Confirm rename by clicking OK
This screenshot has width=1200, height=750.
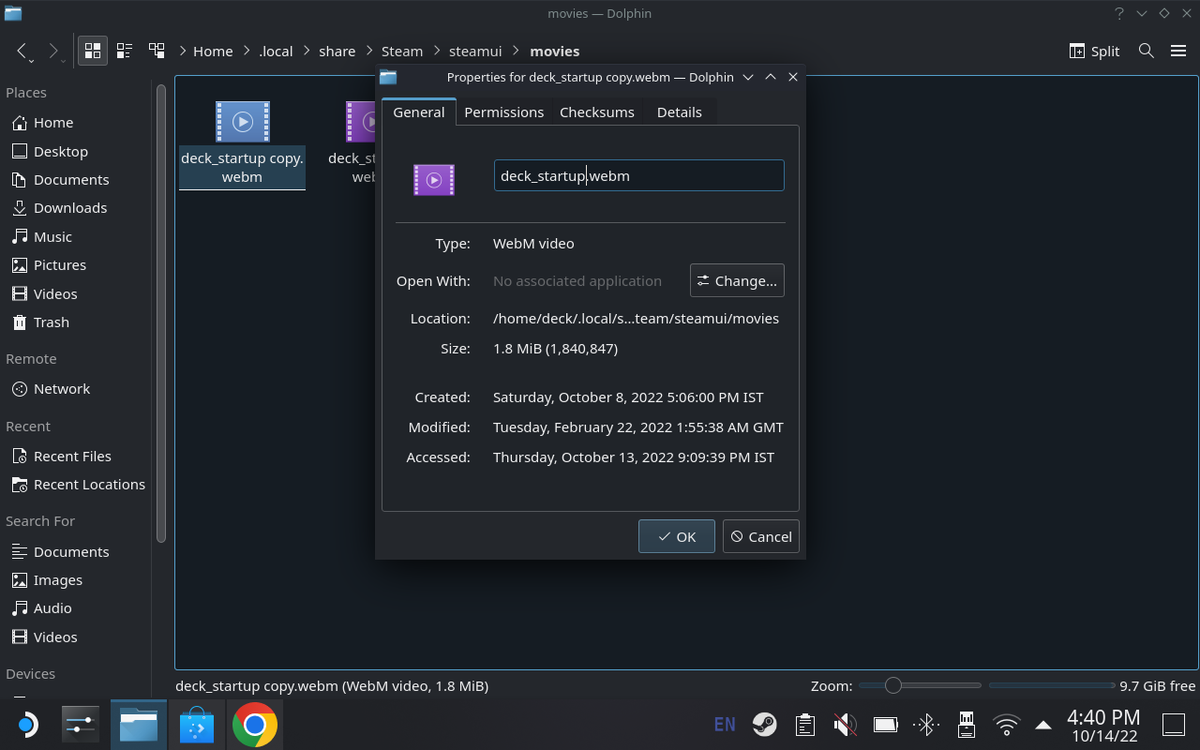pyautogui.click(x=676, y=536)
